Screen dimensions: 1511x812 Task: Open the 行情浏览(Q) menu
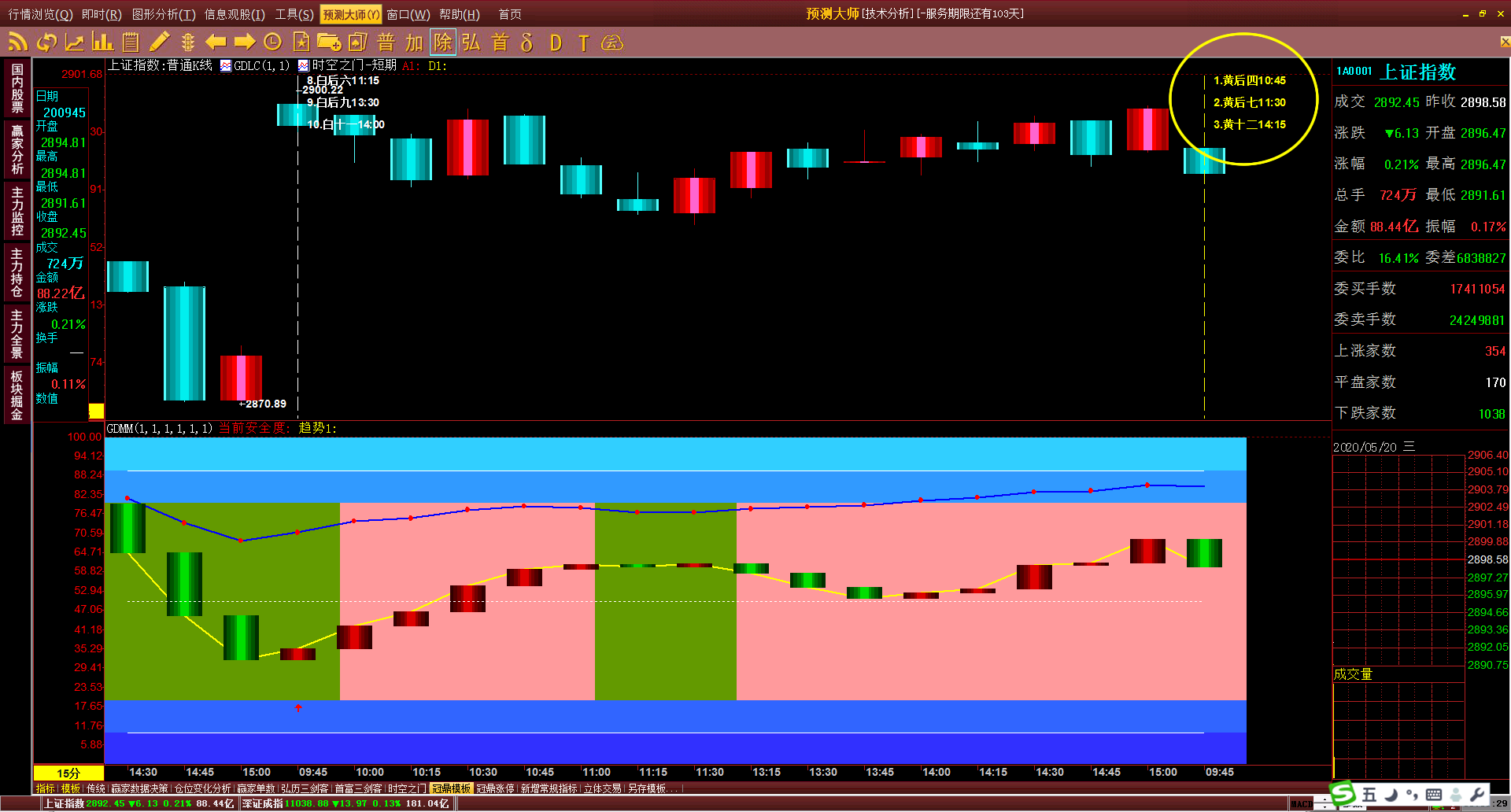39,14
